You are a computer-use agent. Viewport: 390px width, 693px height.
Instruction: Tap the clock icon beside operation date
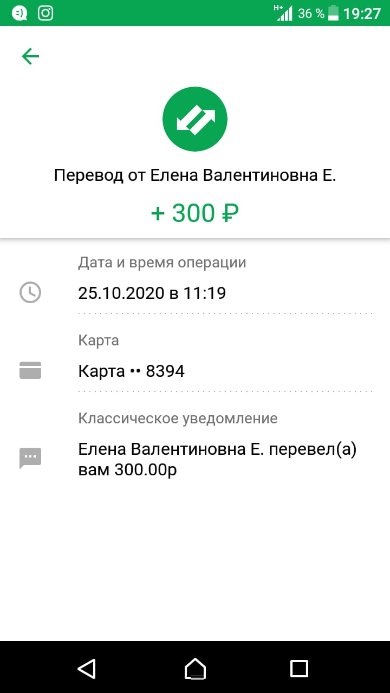pos(30,293)
